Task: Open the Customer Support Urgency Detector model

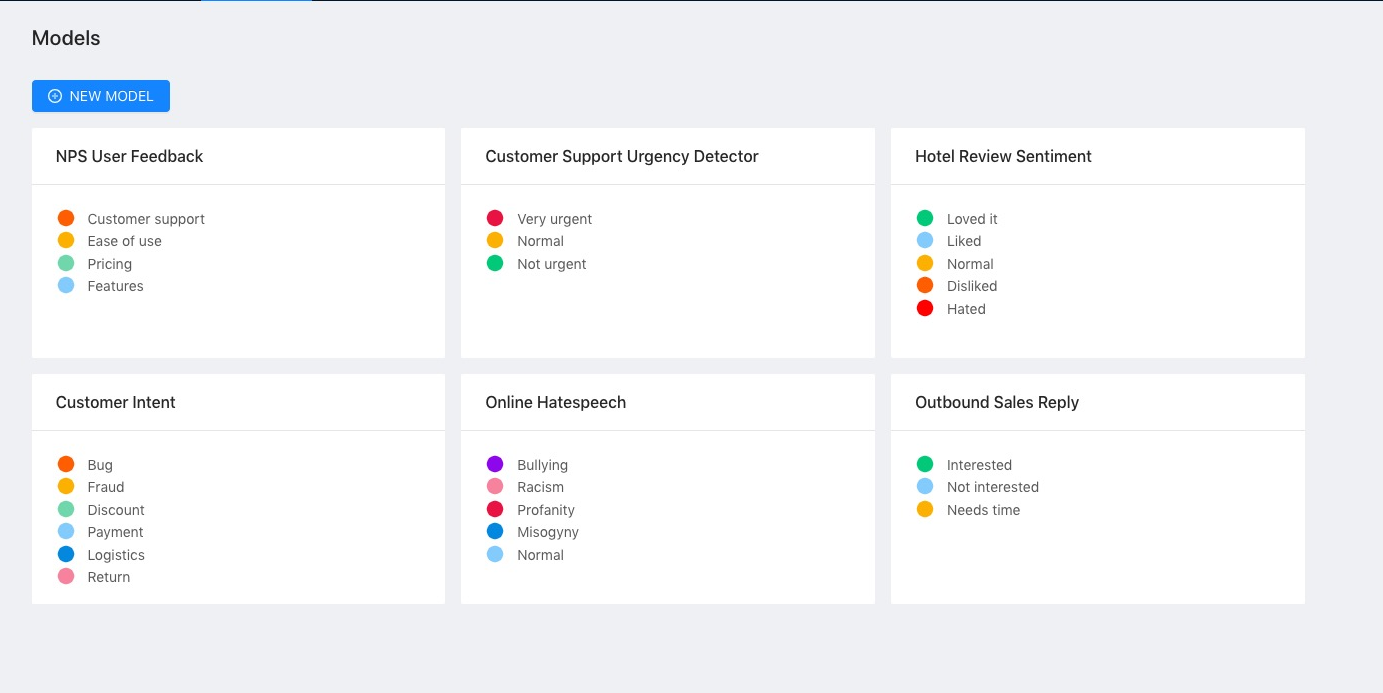Action: (x=622, y=156)
